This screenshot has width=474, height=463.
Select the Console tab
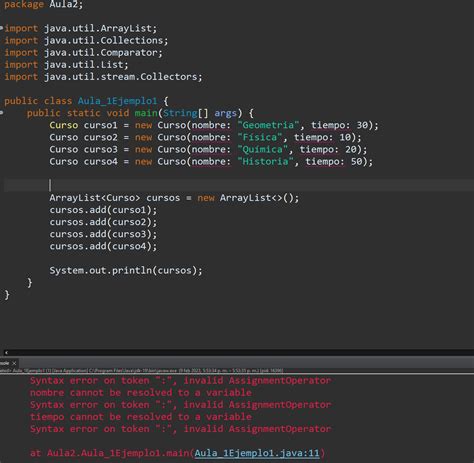pos(5,363)
